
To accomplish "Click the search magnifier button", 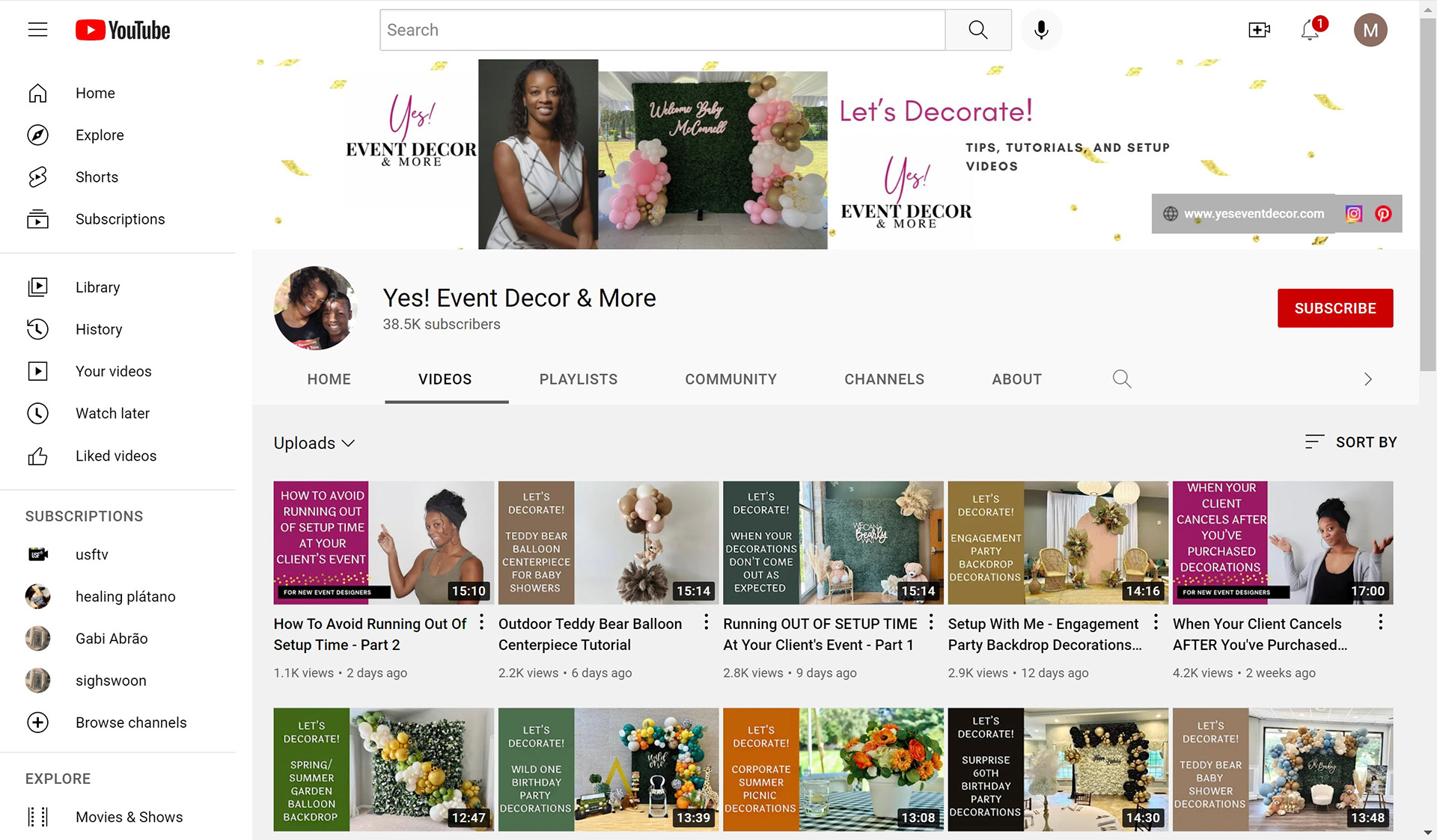I will click(x=978, y=30).
